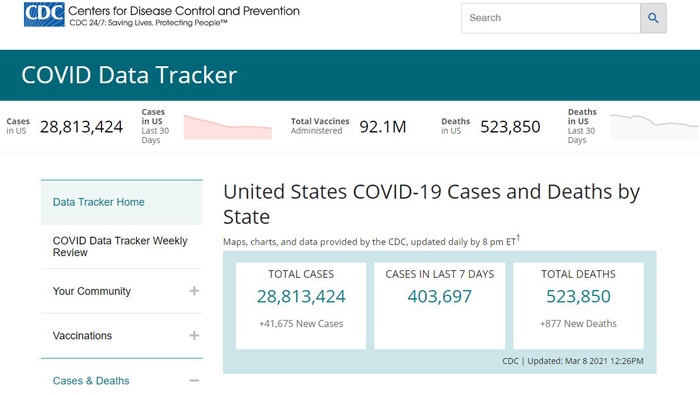The image size is (700, 395).
Task: Open COVID Data Tracker Weekly Review
Action: 120,246
